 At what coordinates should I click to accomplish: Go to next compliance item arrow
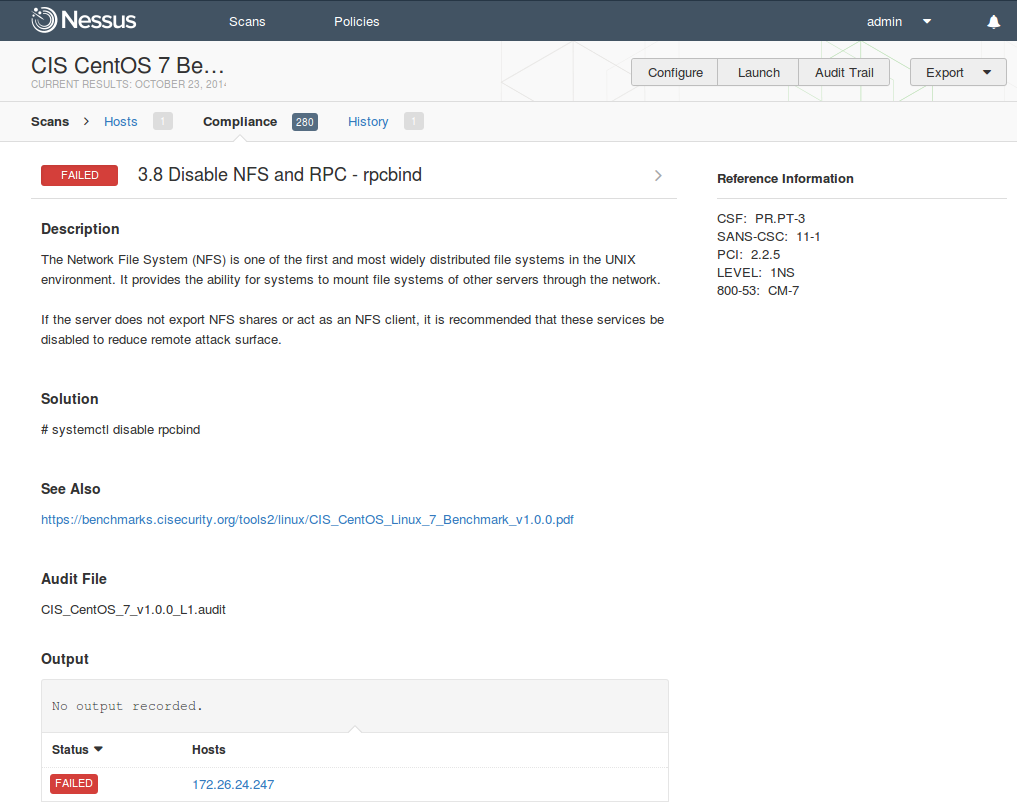tap(658, 175)
